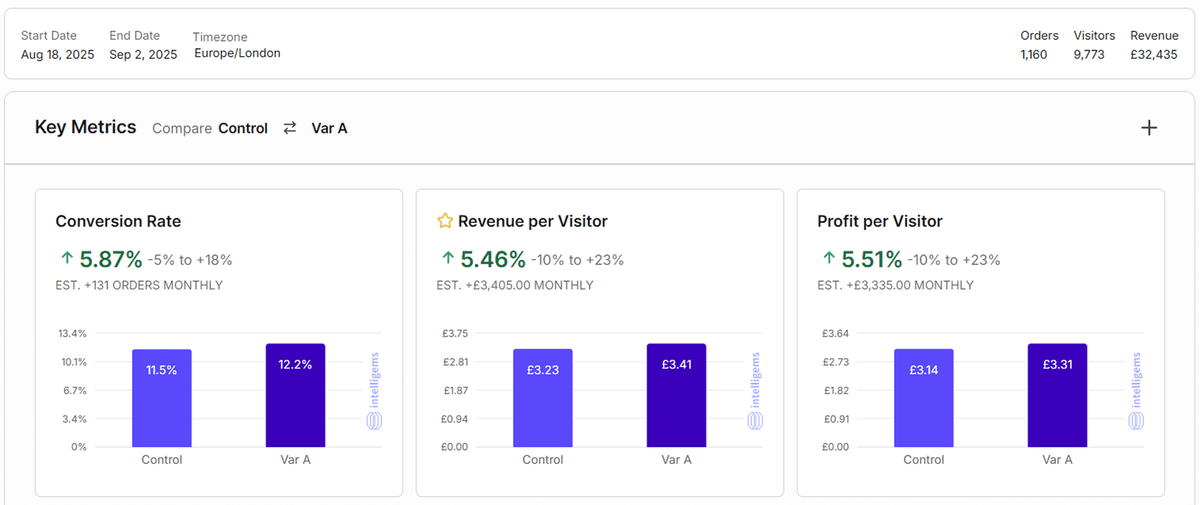Open the Var A comparison group selector
This screenshot has height=505, width=1200.
(329, 128)
